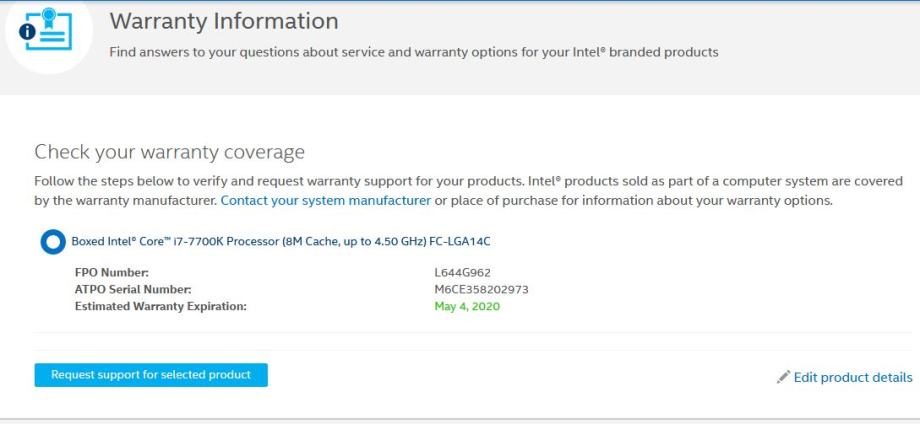920x424 pixels.
Task: Click the Edit product details link text
Action: coord(853,378)
